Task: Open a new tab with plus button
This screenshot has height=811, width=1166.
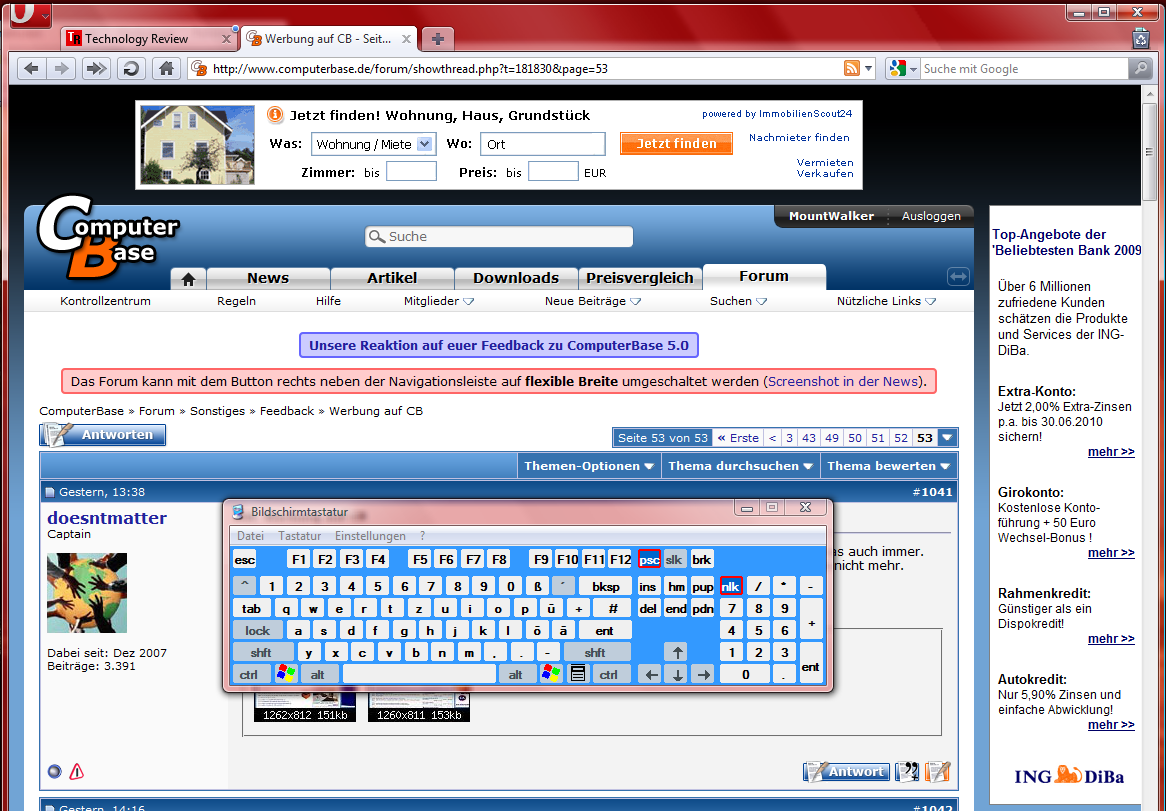Action: tap(437, 39)
